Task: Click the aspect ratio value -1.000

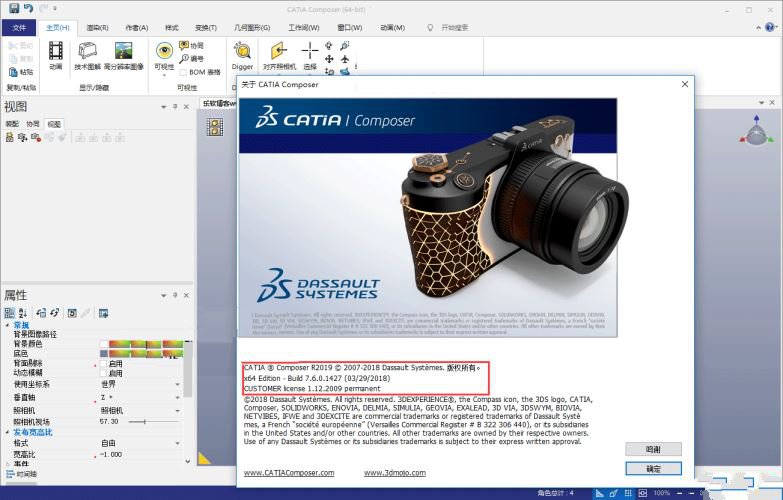Action: [x=110, y=455]
